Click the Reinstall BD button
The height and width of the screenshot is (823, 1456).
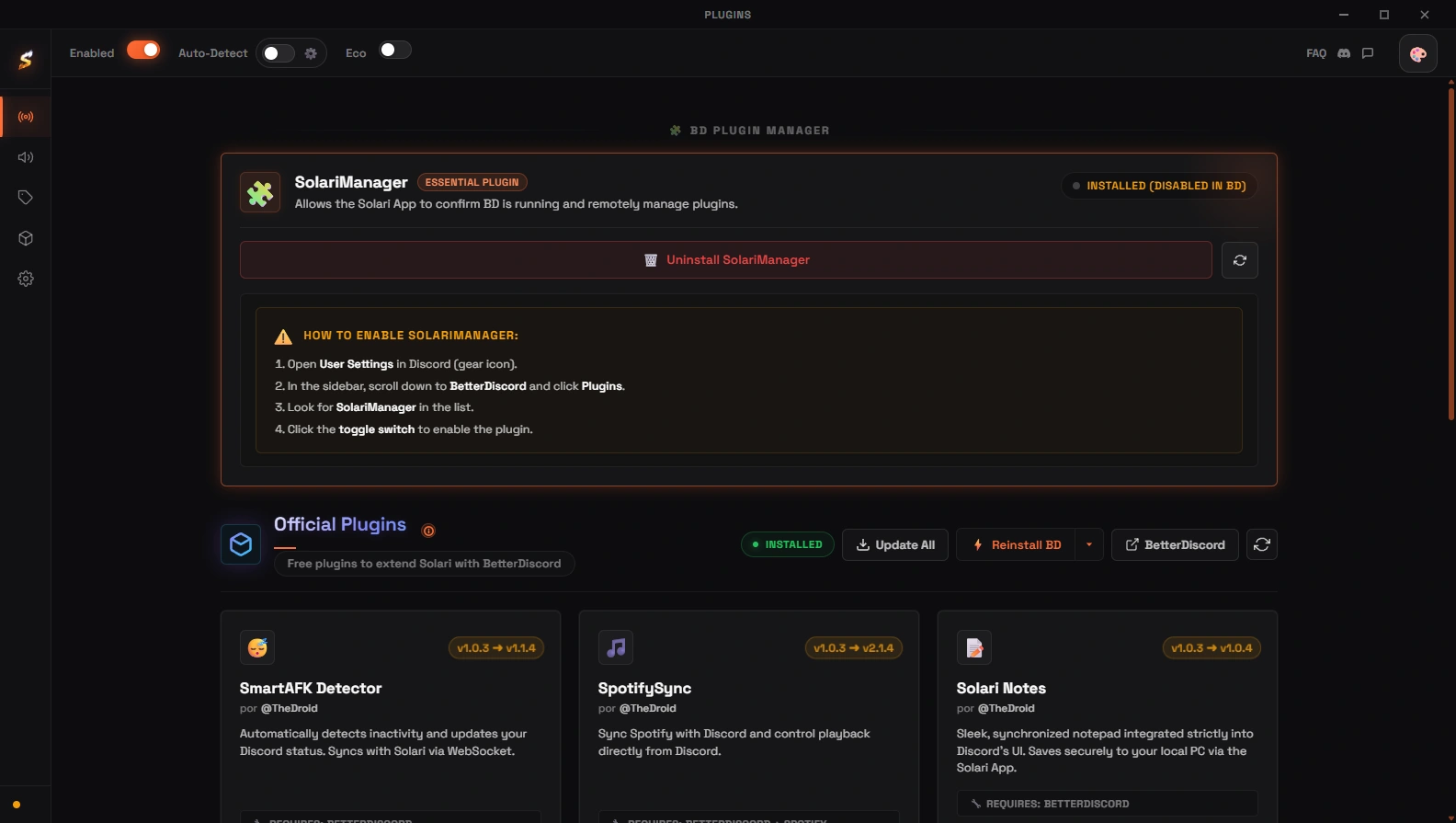(1017, 544)
